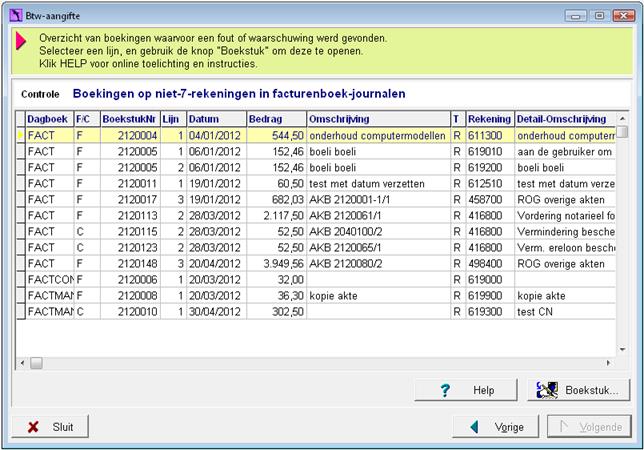Viewport: 644px width, 450px height.
Task: Click 'AKB 2040100/2' description
Action: (x=345, y=232)
